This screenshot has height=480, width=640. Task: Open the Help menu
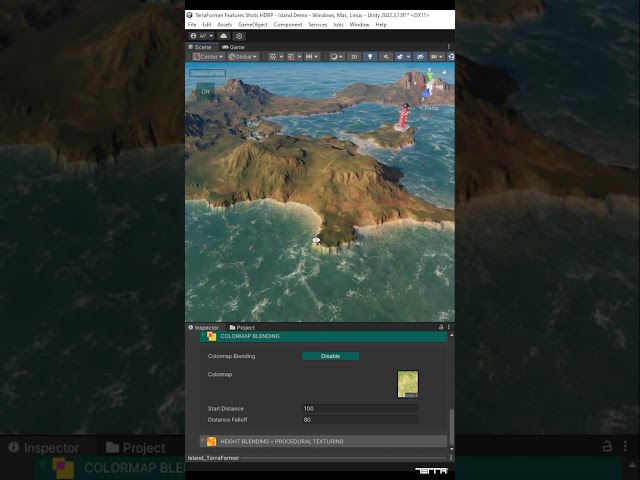(381, 24)
